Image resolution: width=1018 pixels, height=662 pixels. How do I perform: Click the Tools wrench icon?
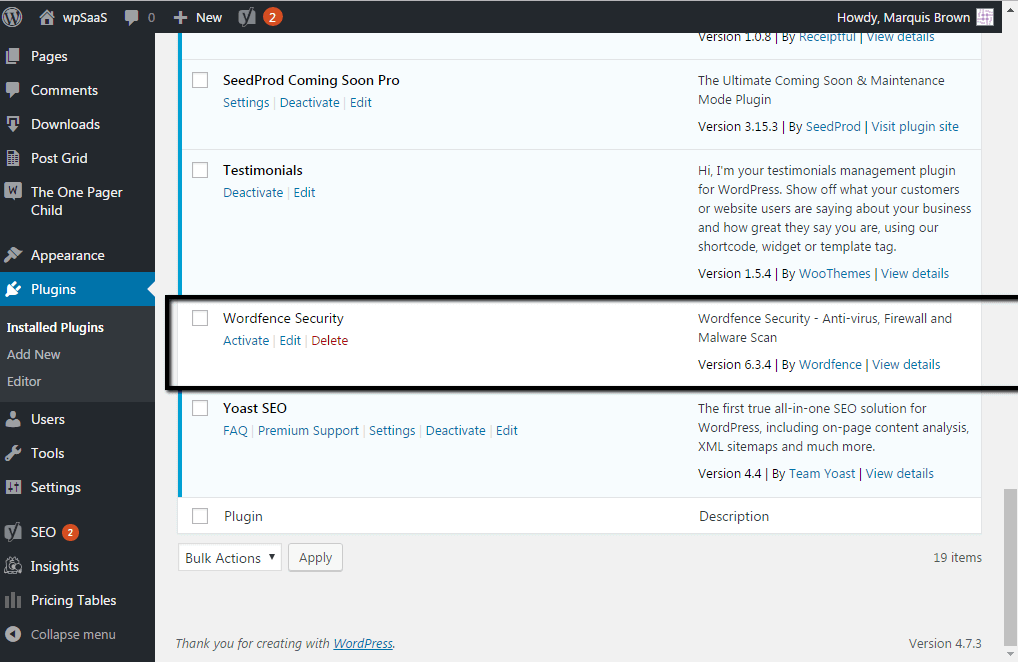coord(13,453)
